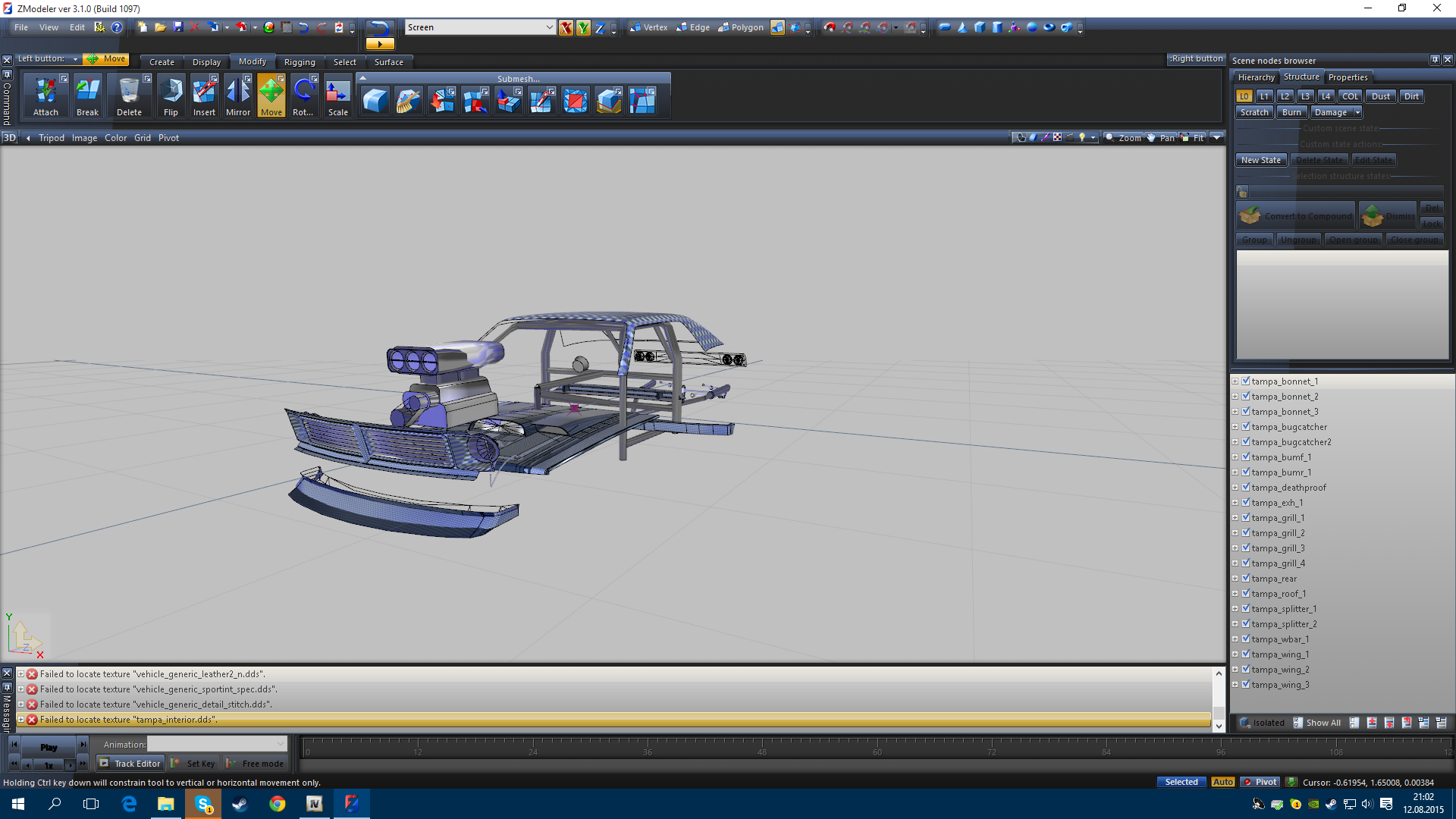The width and height of the screenshot is (1456, 819).
Task: Open the Damage state dropdown arrow
Action: pos(1357,112)
